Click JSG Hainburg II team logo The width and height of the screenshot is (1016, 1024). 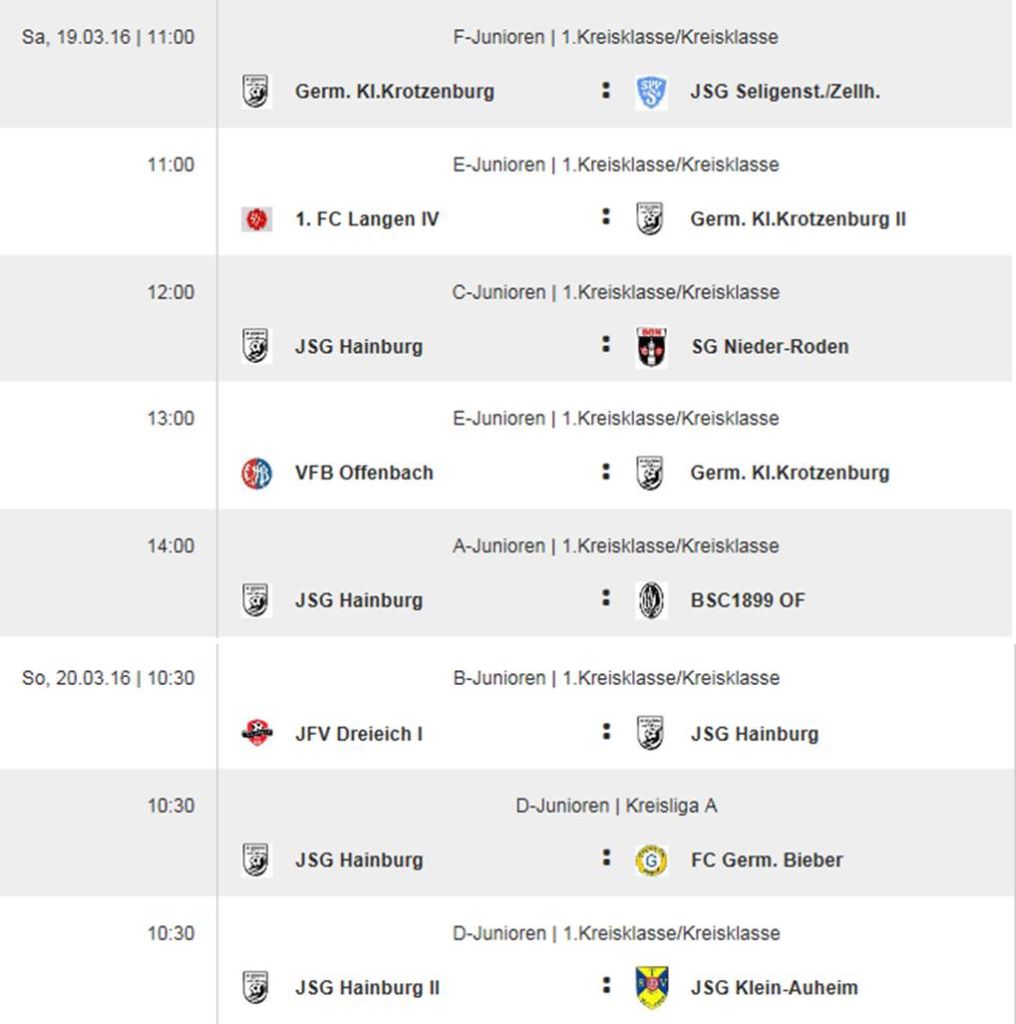pyautogui.click(x=256, y=987)
